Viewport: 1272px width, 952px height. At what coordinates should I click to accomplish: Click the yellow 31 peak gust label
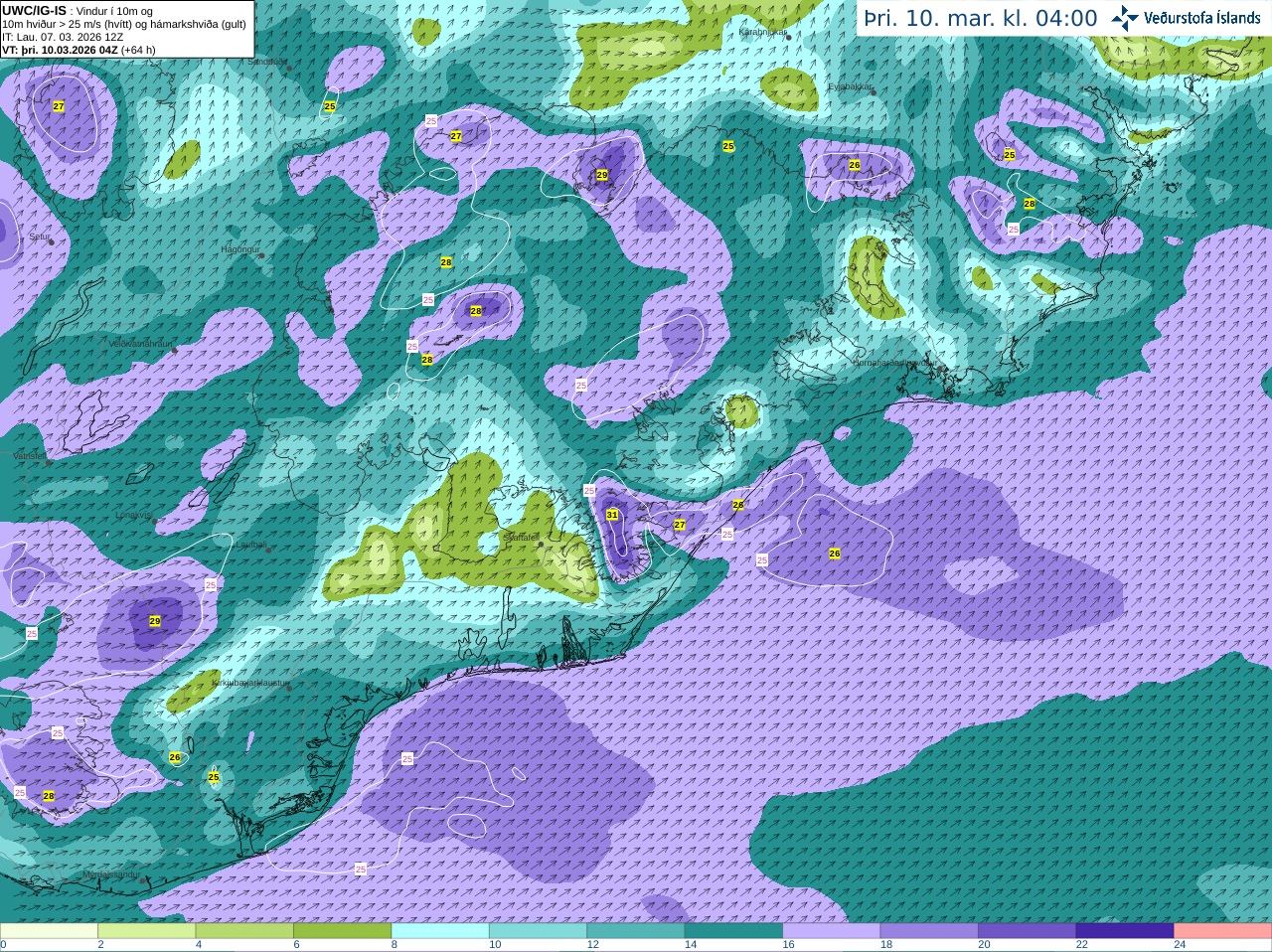612,515
